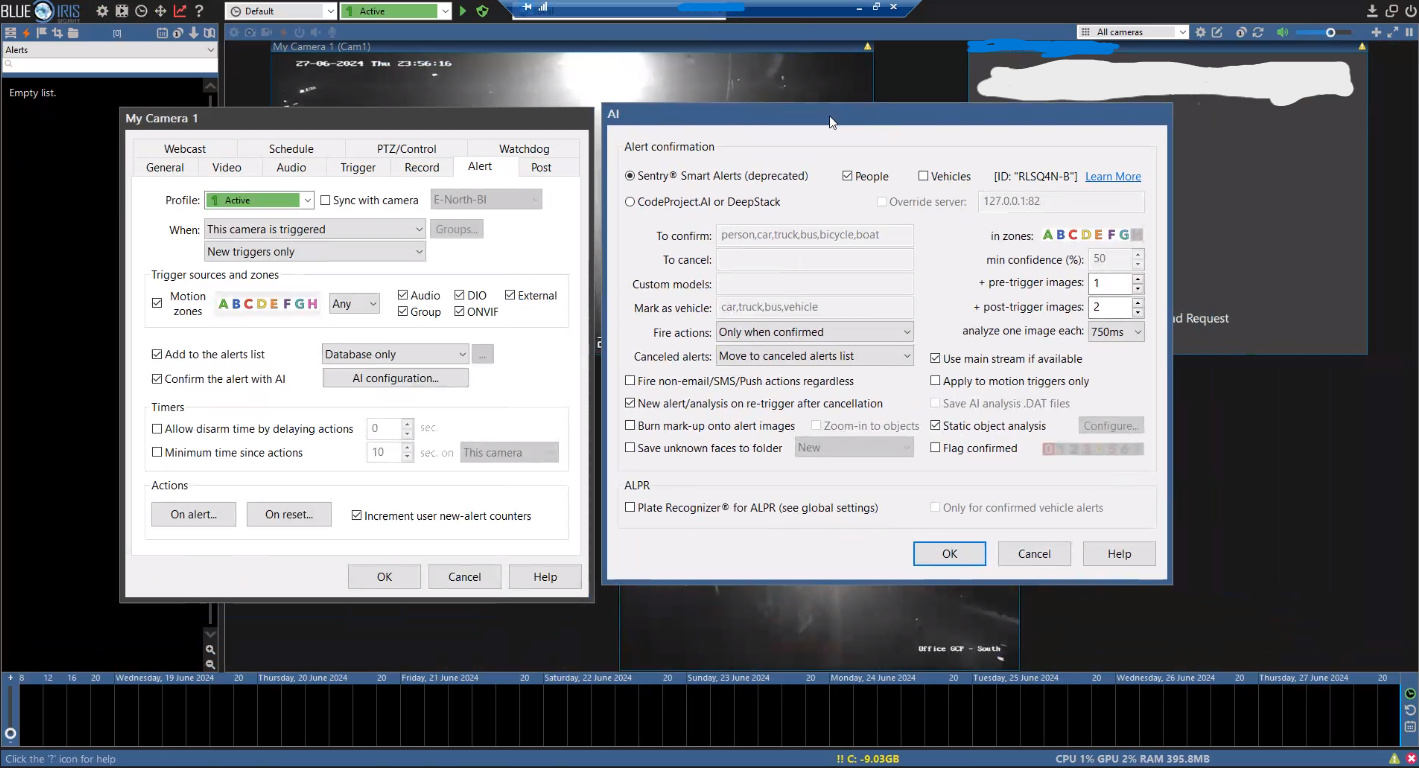Click the cycle refresh cameras icon
The width and height of the screenshot is (1419, 768).
1257,32
